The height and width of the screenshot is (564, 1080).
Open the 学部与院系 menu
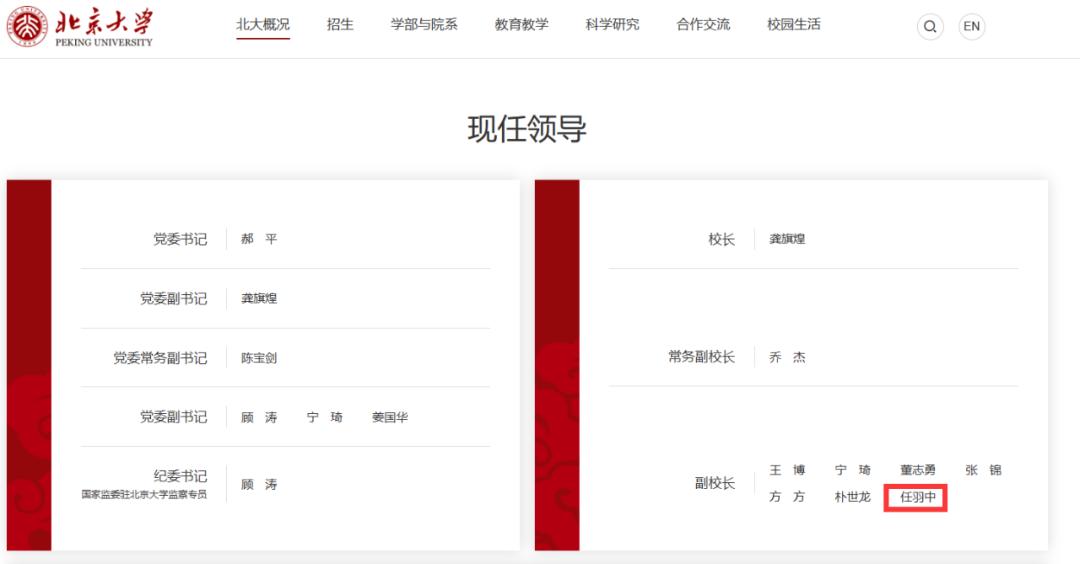424,25
